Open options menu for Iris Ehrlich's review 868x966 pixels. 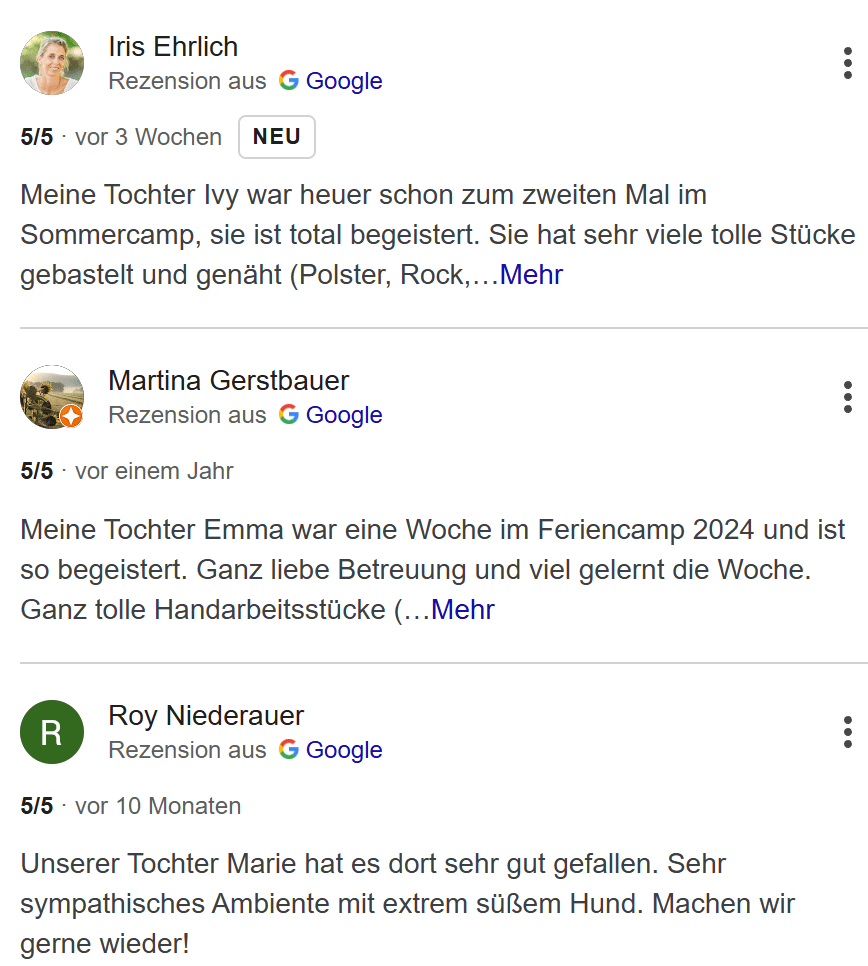click(x=847, y=63)
